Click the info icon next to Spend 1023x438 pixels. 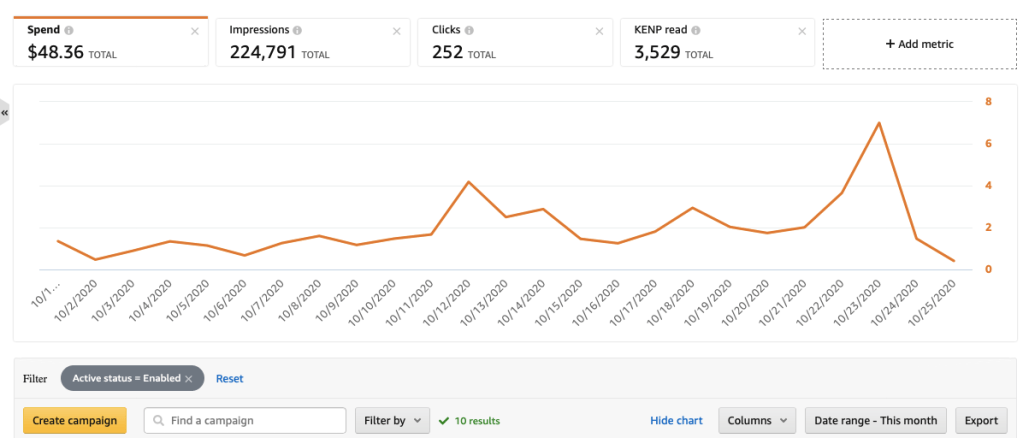tap(69, 31)
